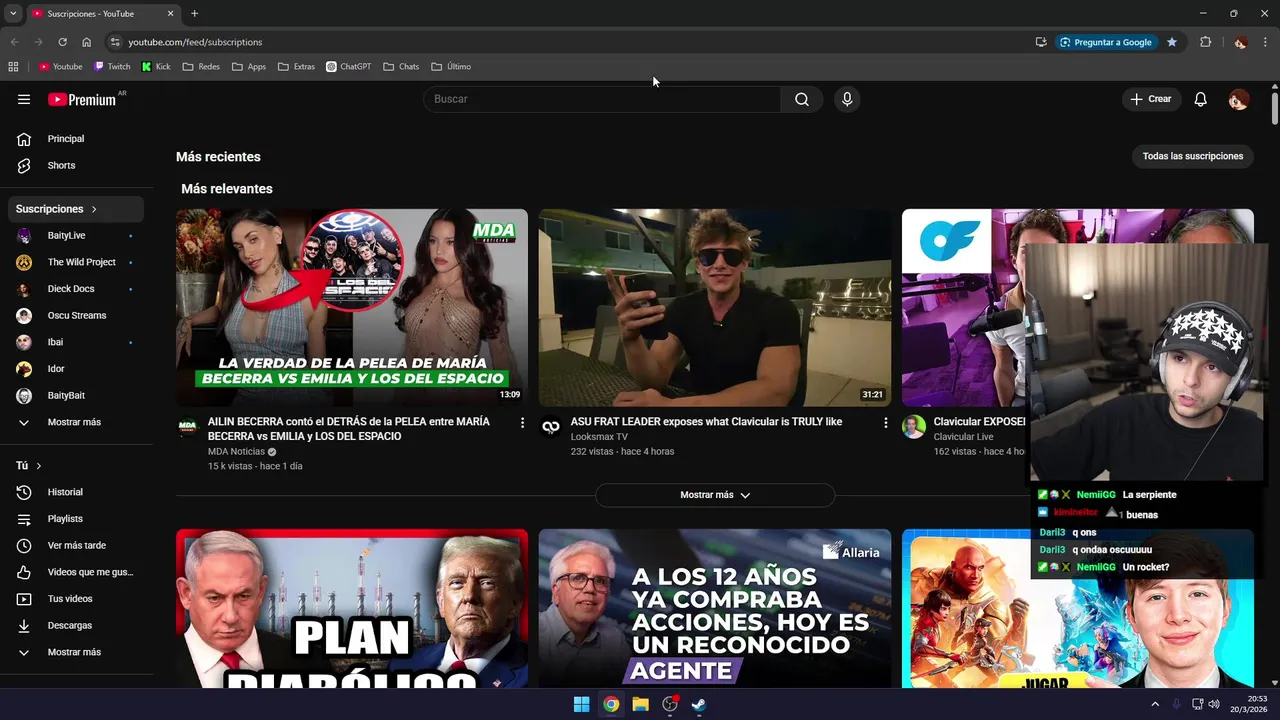
Task: Open the YouTube account avatar menu
Action: tap(1239, 99)
